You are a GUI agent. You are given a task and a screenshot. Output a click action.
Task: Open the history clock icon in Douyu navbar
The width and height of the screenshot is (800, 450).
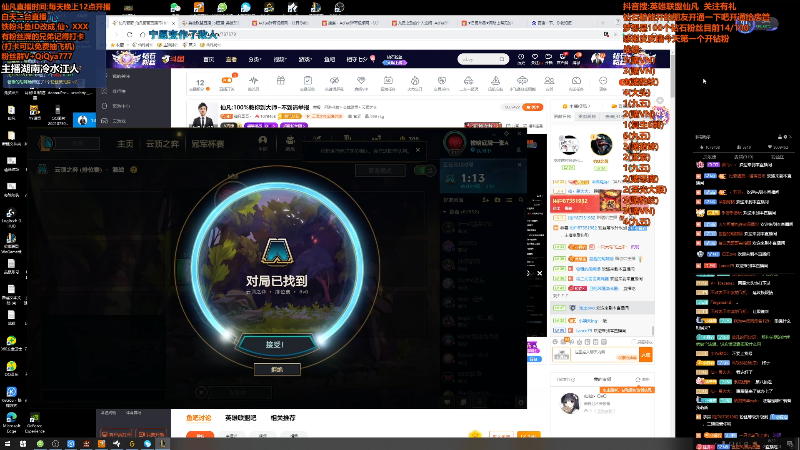point(521,59)
